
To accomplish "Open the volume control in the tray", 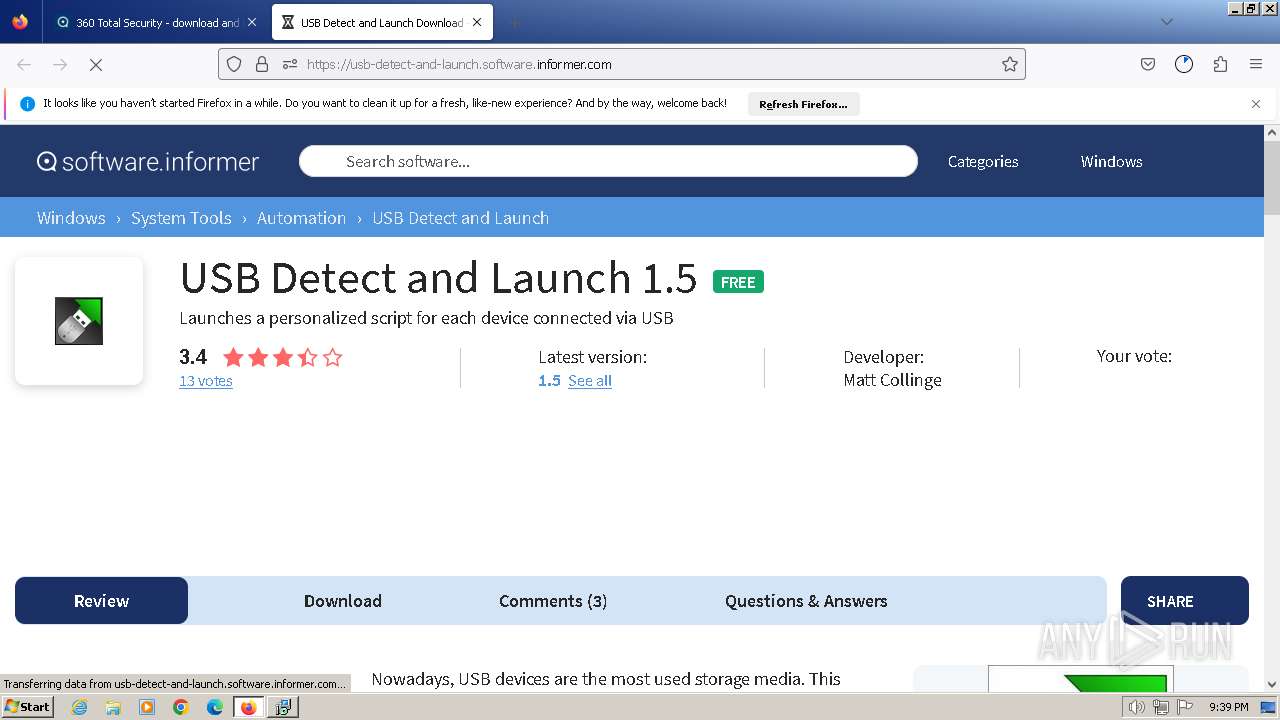I will pos(1137,707).
